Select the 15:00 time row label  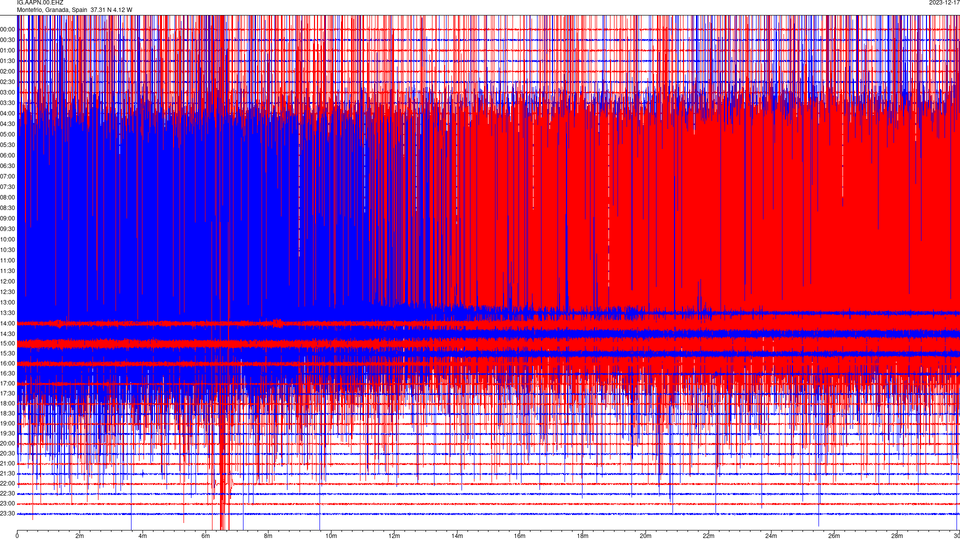pyautogui.click(x=7, y=343)
